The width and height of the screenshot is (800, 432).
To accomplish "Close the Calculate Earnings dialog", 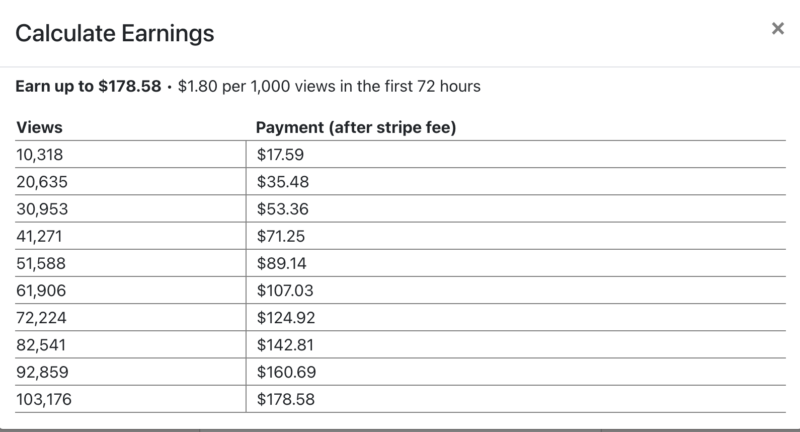I will (777, 29).
